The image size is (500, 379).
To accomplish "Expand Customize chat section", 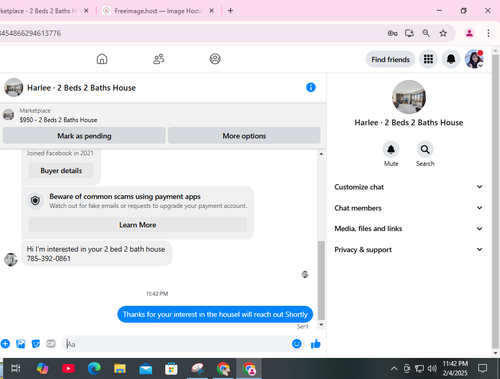I will [409, 187].
